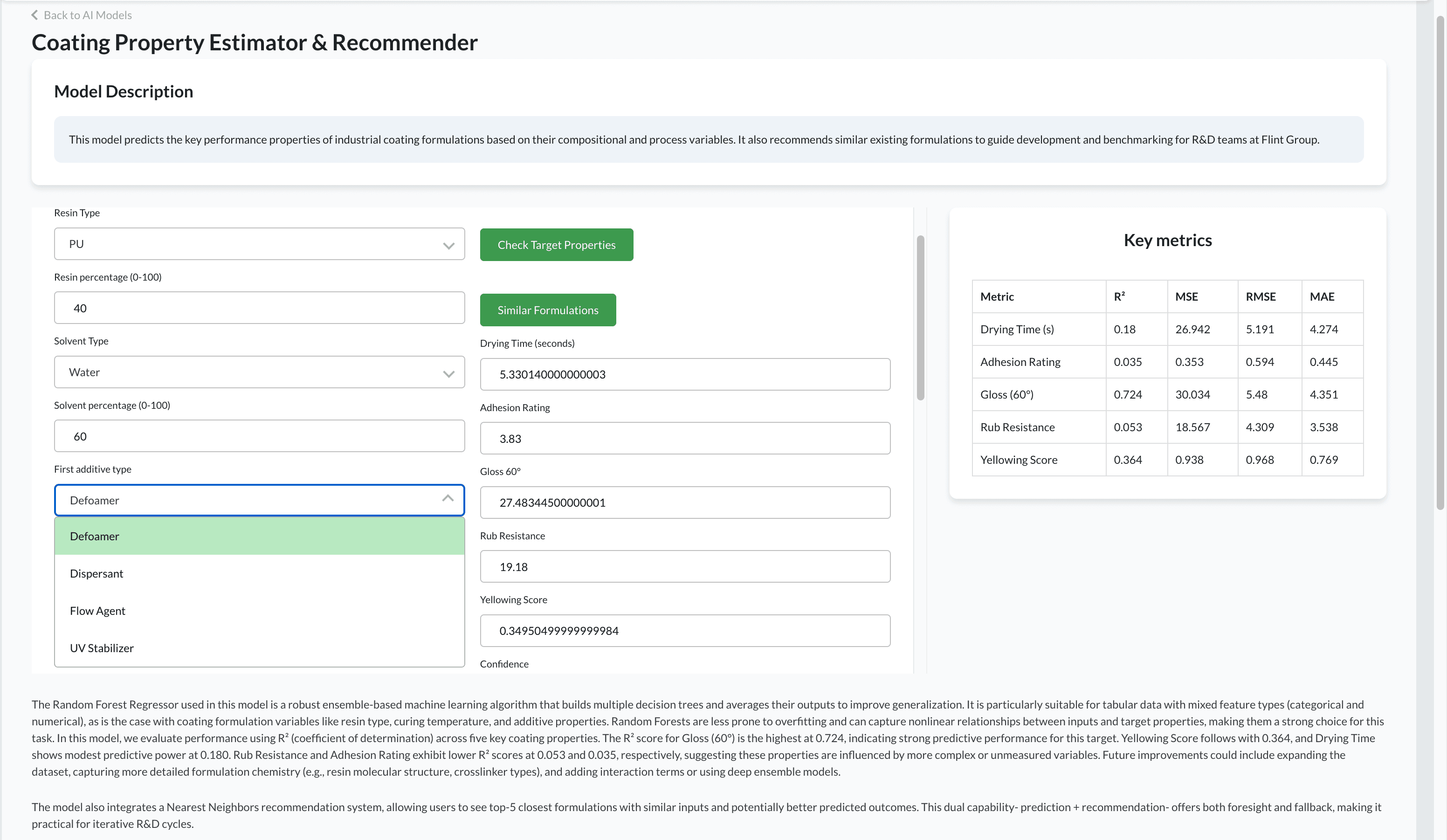Navigate Back to AI Models
This screenshot has height=840, width=1447.
click(86, 15)
